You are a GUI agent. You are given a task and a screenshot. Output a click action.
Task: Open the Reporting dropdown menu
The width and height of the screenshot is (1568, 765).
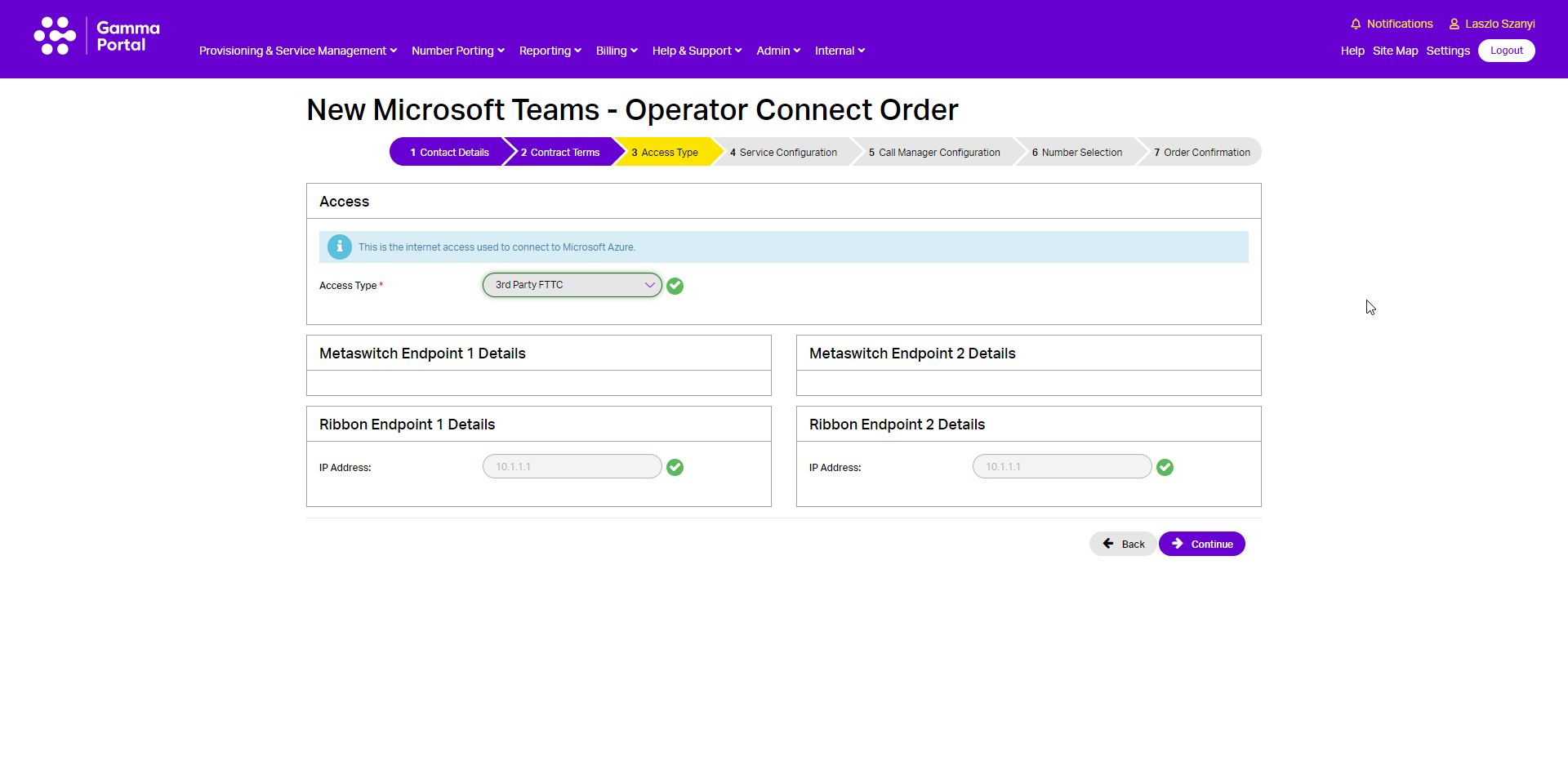point(550,51)
